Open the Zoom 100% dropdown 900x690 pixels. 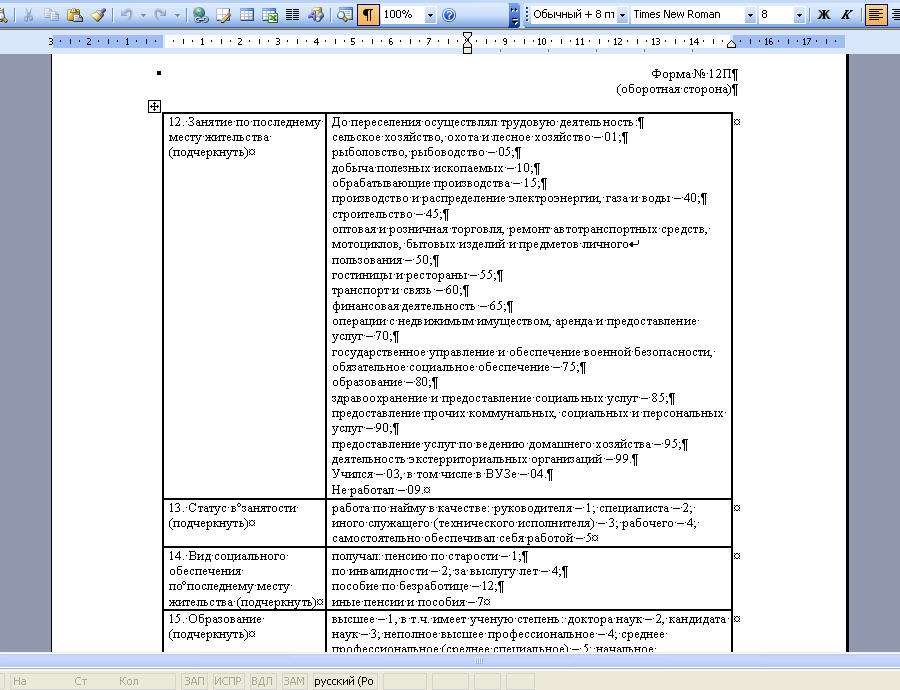[430, 15]
